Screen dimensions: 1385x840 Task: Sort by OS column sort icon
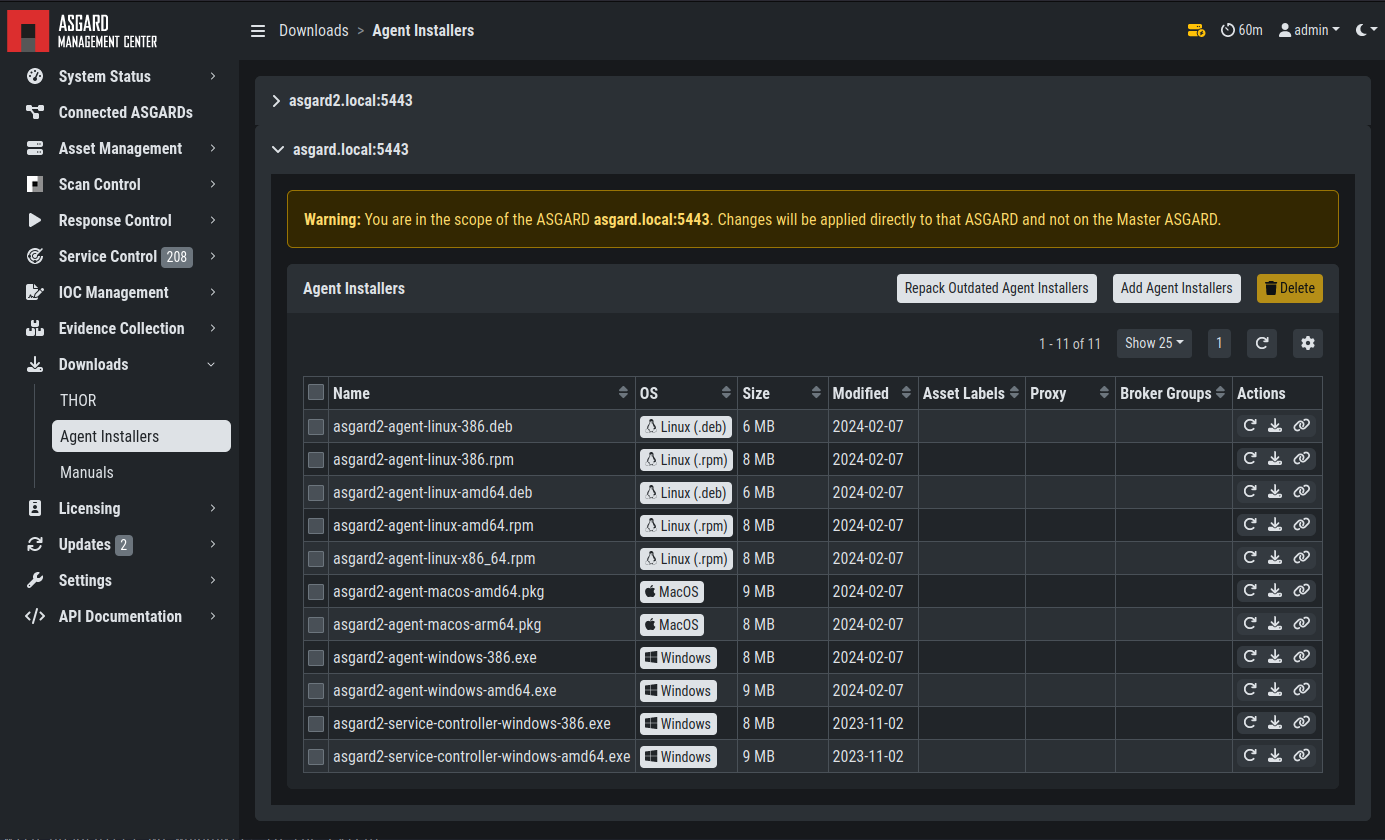click(726, 393)
